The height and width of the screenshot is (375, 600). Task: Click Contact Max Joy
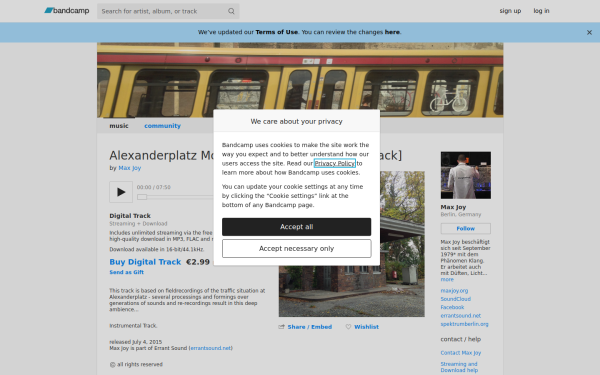(x=461, y=353)
